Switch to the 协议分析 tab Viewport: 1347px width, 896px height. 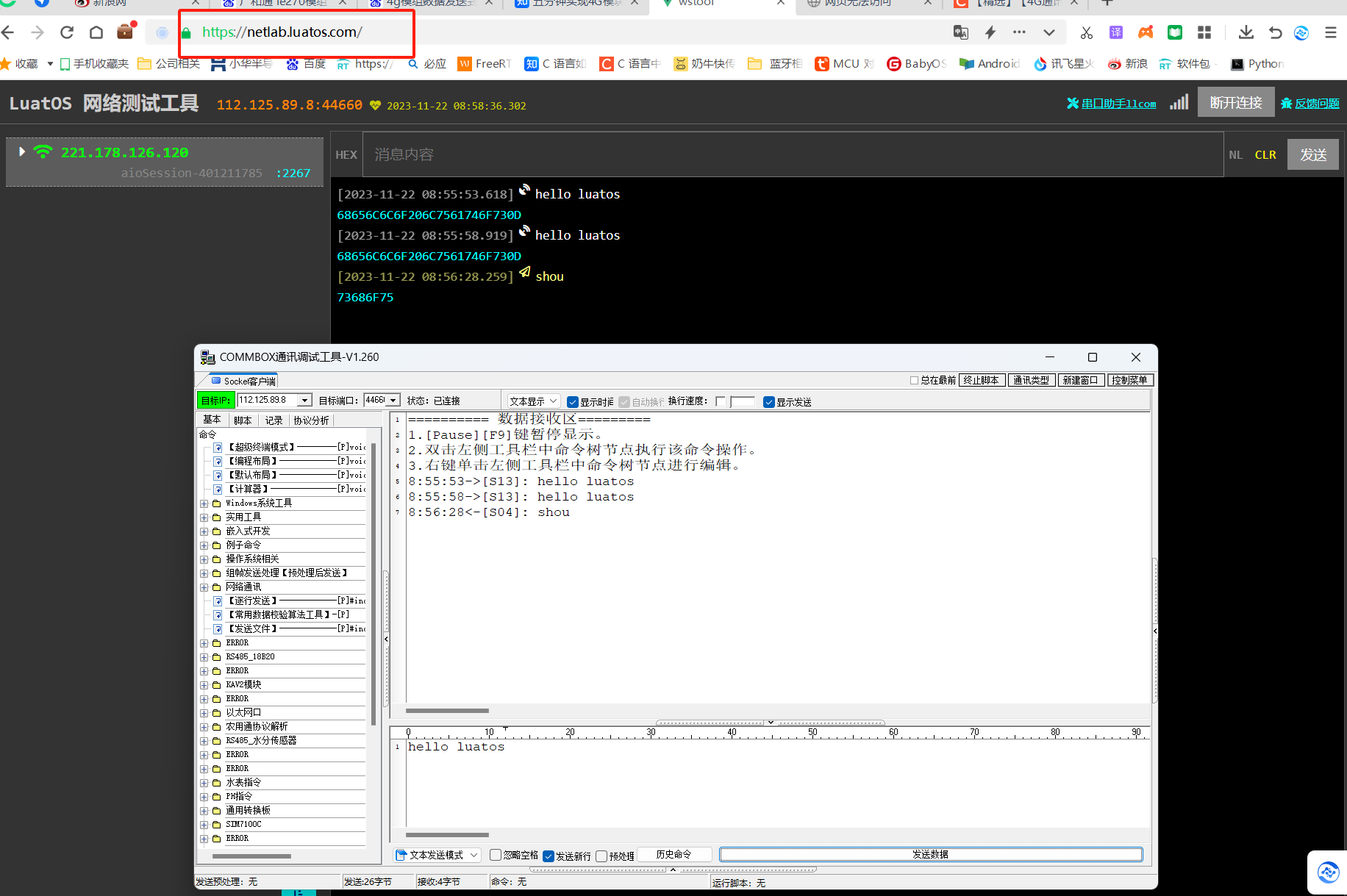[x=312, y=420]
